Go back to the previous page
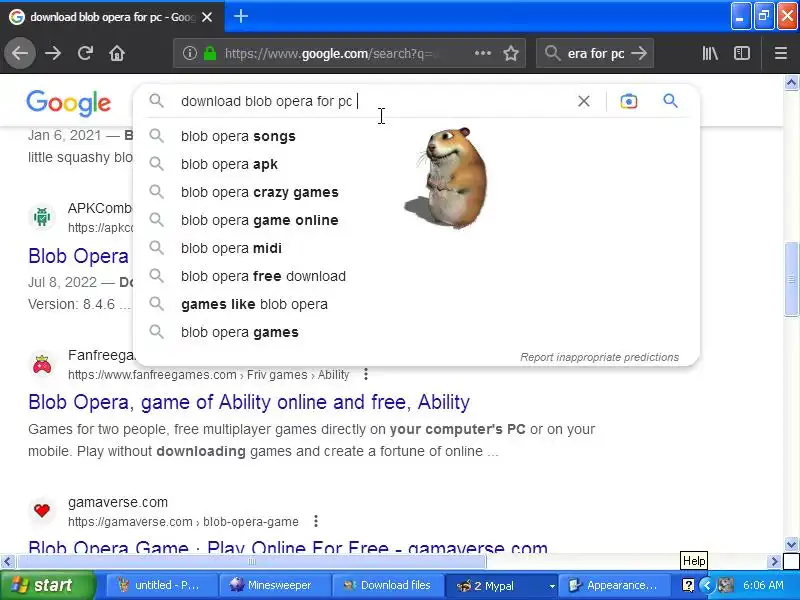This screenshot has height=600, width=800. tap(20, 53)
